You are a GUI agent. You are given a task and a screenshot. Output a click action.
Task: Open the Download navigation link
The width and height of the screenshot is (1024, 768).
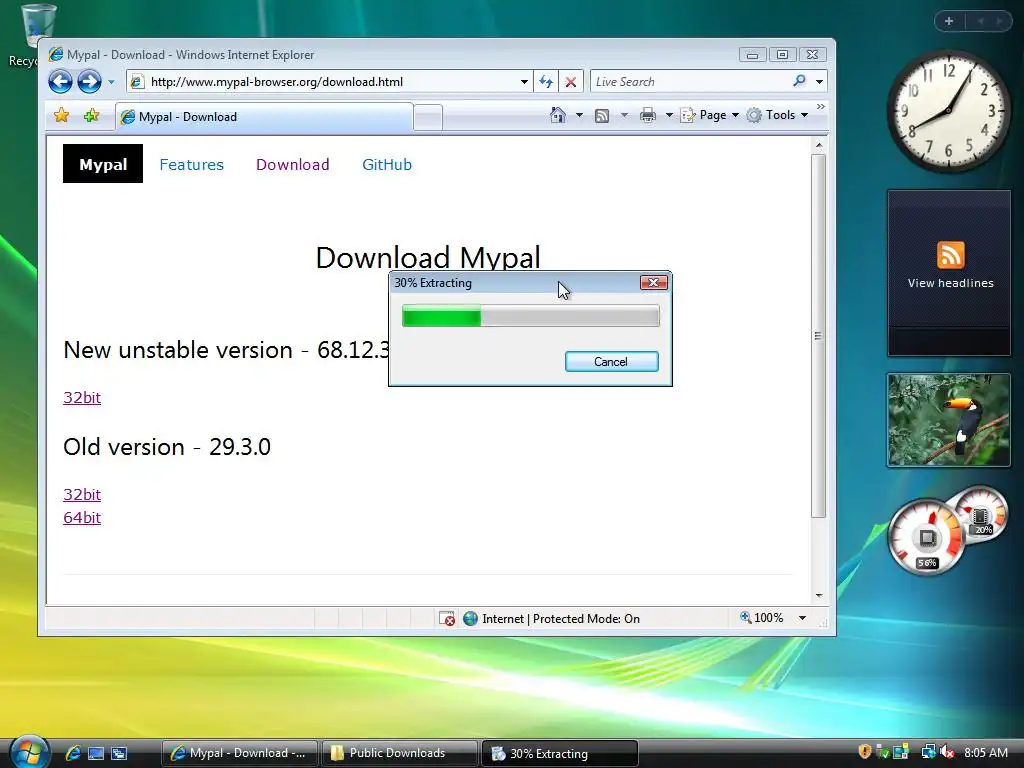293,165
